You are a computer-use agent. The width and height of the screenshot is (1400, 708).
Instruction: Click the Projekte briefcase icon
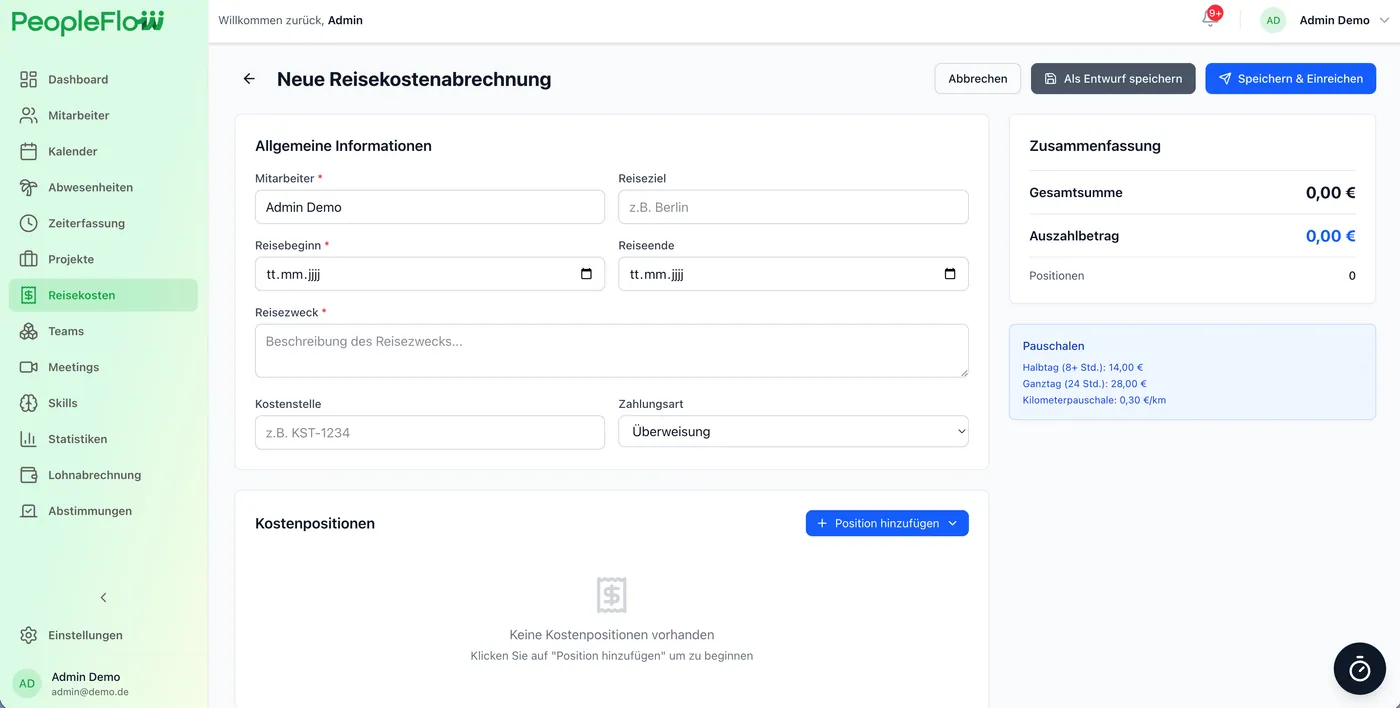(x=28, y=259)
